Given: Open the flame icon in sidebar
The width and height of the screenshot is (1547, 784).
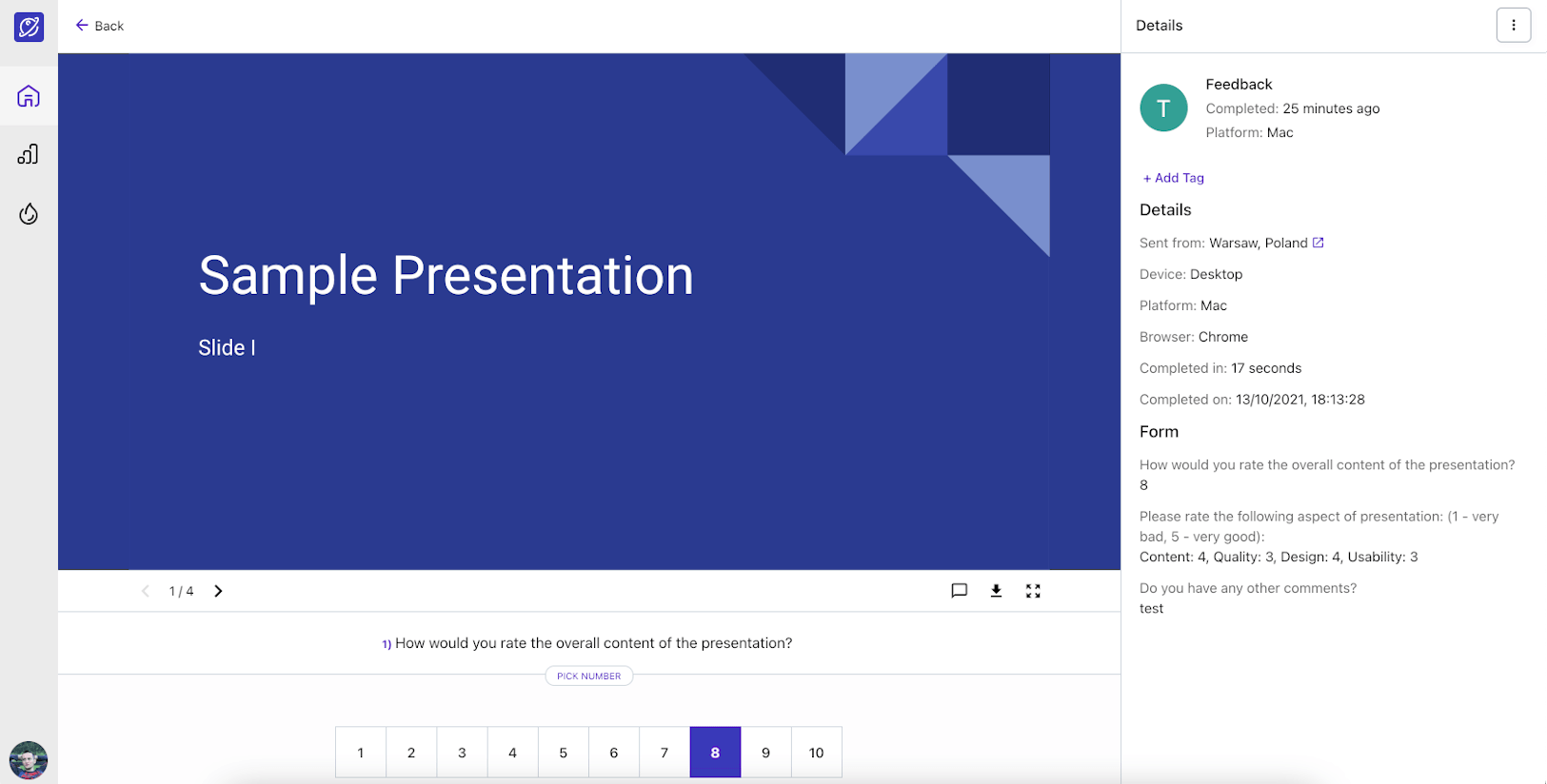Looking at the screenshot, I should click(29, 214).
